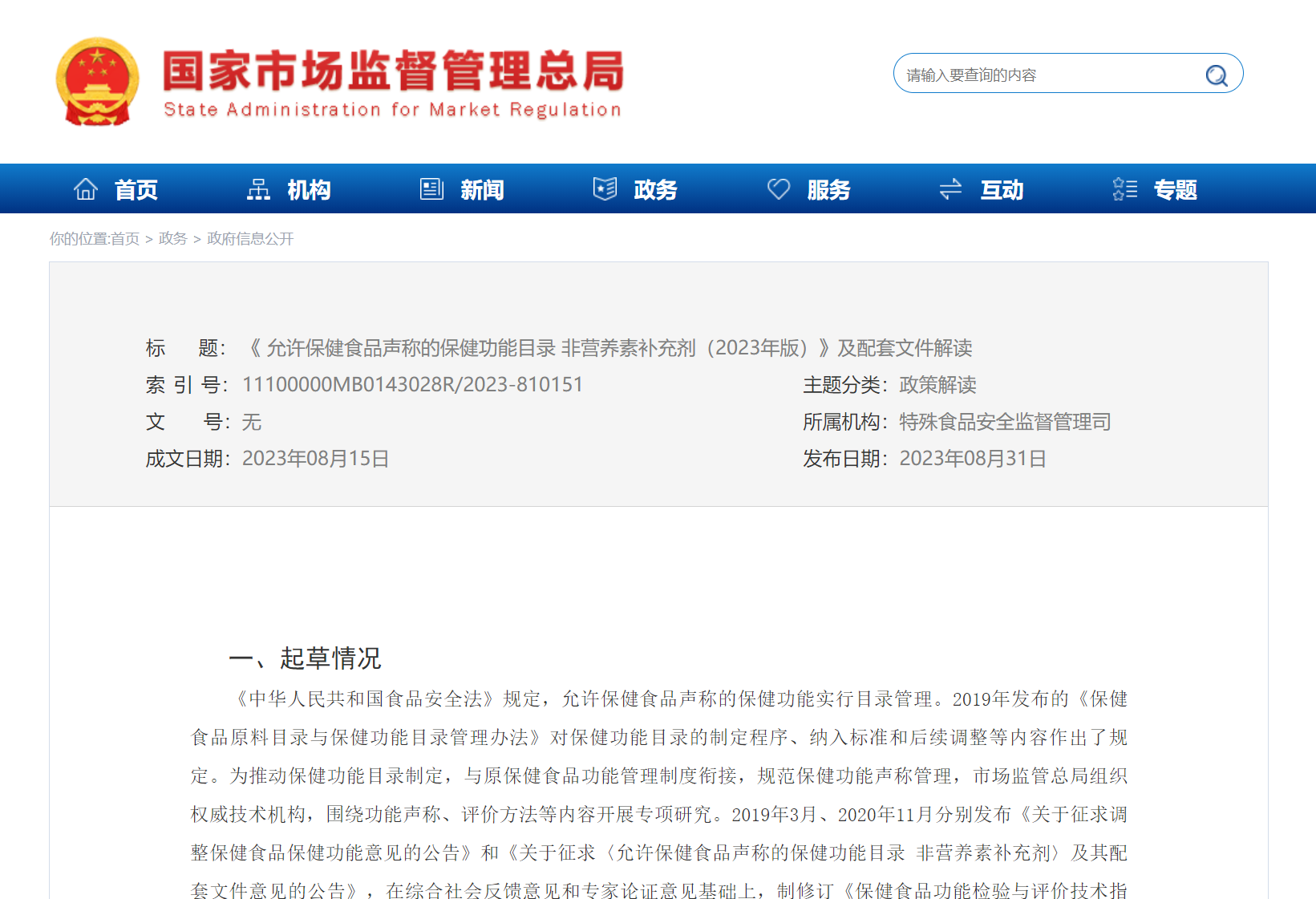
Task: Click the 新闻 news document icon
Action: [432, 188]
